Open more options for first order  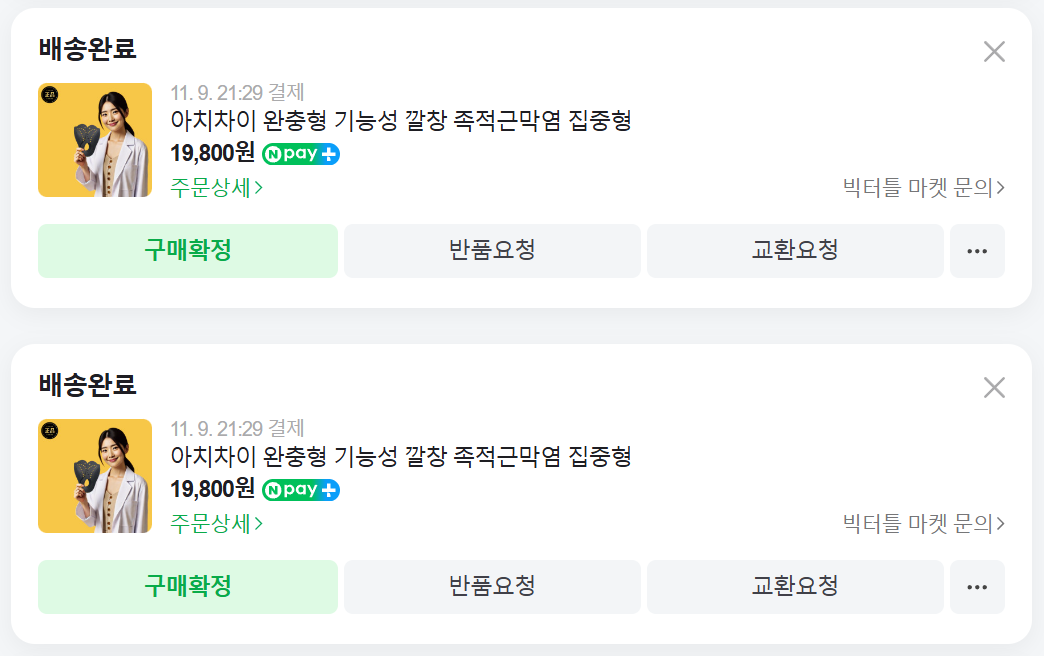[x=977, y=251]
